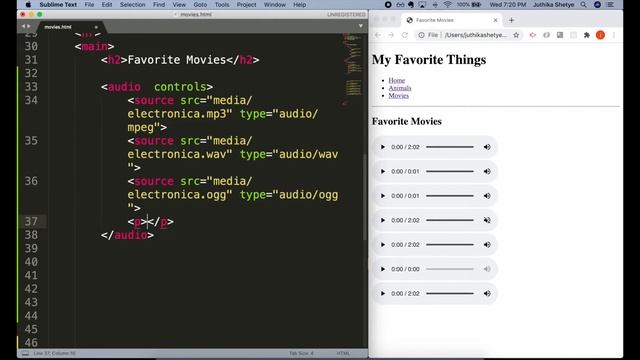This screenshot has height=360, width=640.
Task: Open the Chrome profile avatar
Action: pos(600,35)
